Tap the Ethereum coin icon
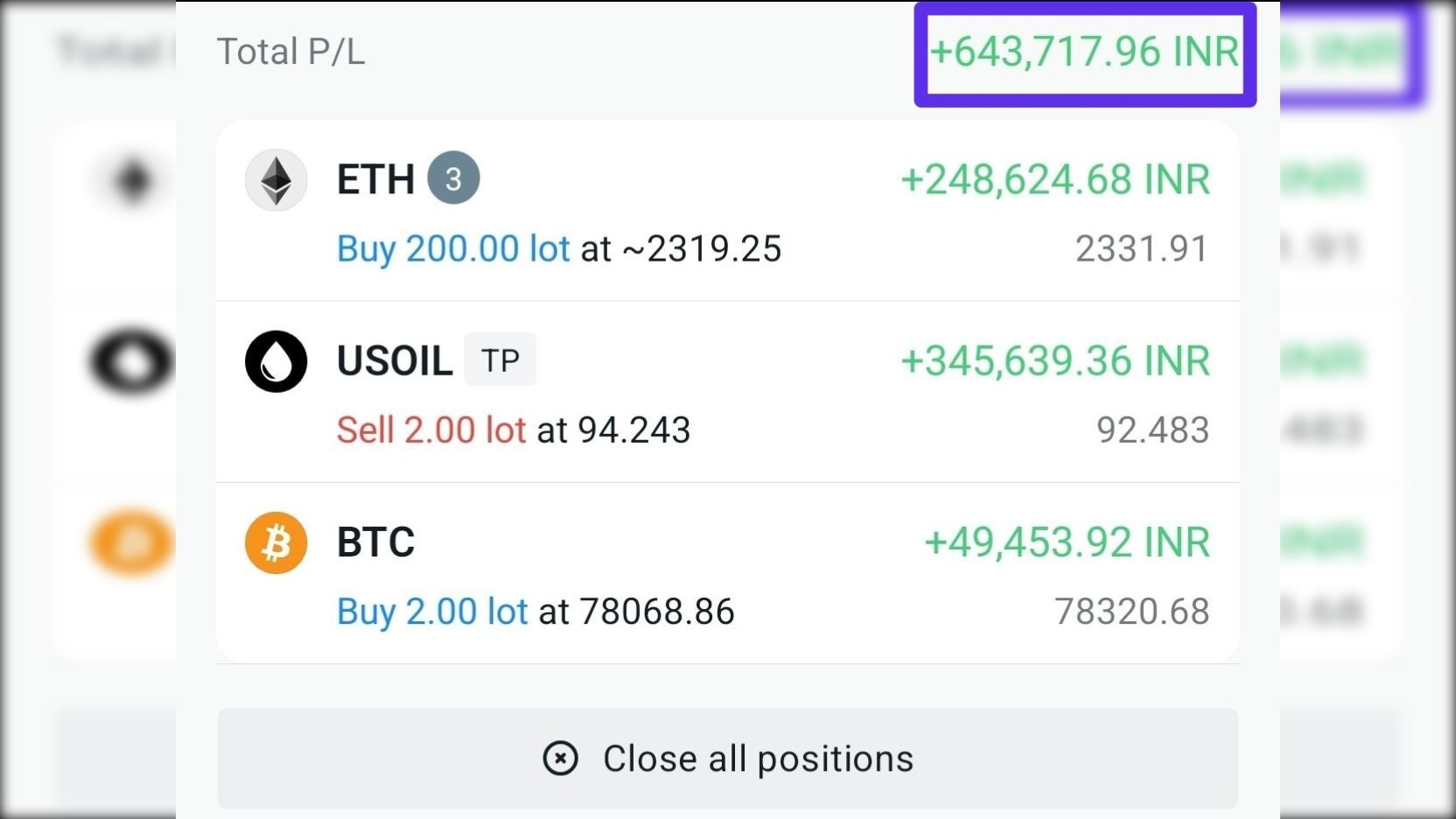This screenshot has width=1456, height=819. pyautogui.click(x=276, y=180)
